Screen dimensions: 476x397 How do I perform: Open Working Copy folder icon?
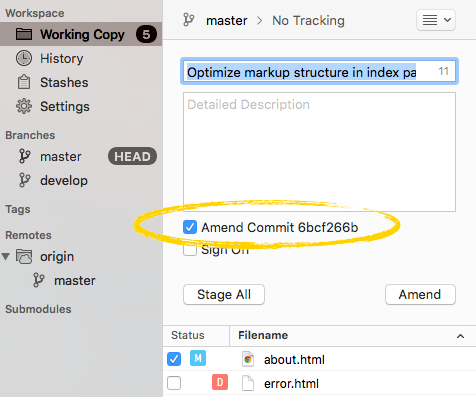tap(24, 34)
